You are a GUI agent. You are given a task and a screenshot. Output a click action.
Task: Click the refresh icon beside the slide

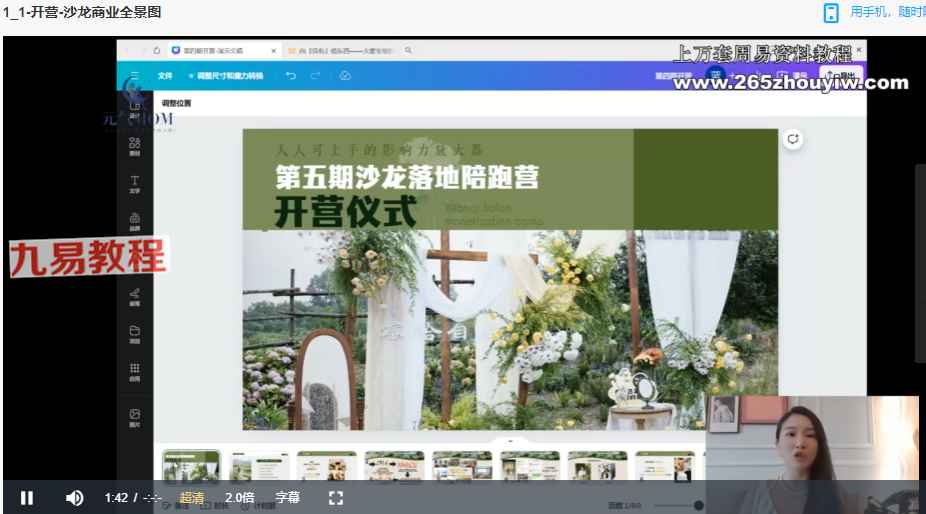793,140
